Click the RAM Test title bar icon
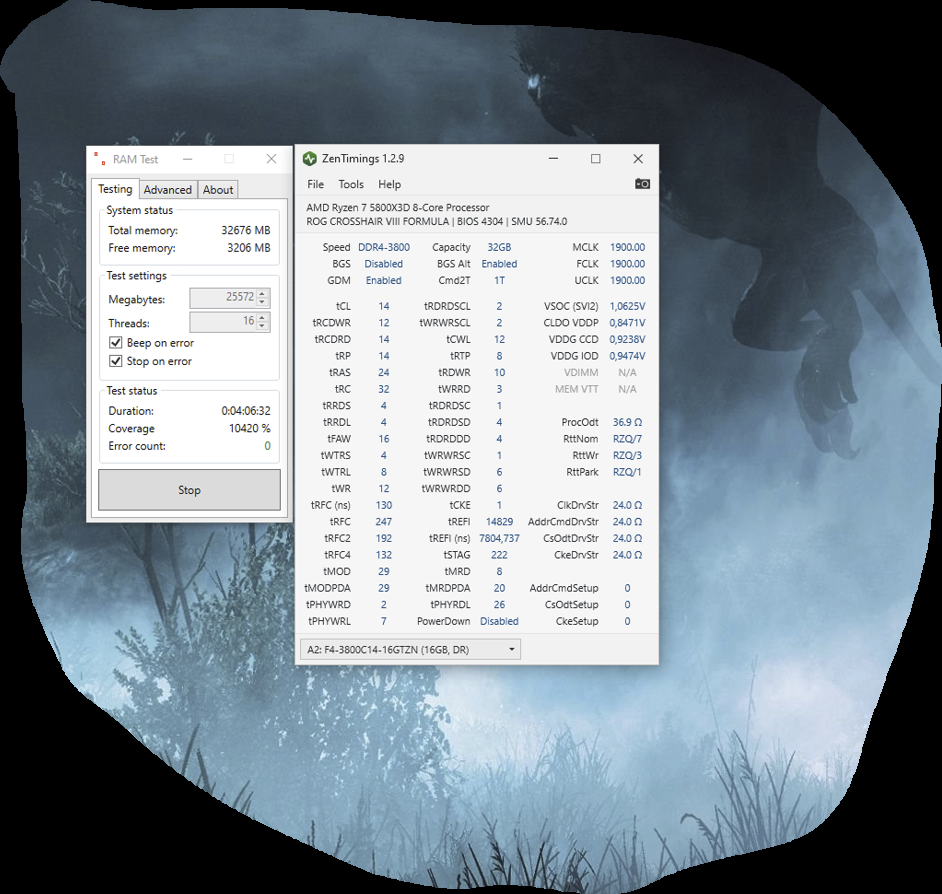 [x=99, y=159]
